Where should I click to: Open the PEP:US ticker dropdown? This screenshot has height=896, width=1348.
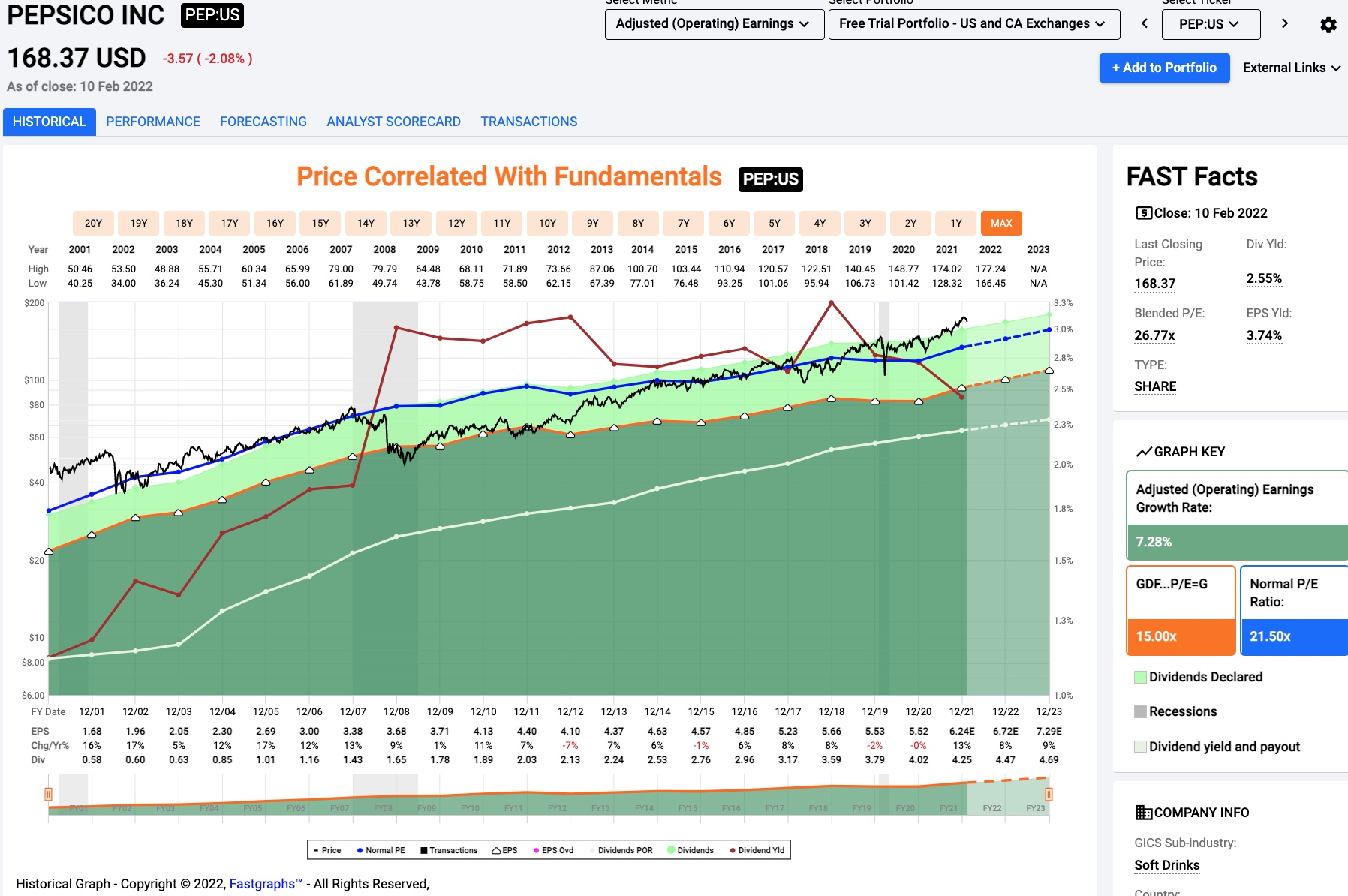point(1211,24)
